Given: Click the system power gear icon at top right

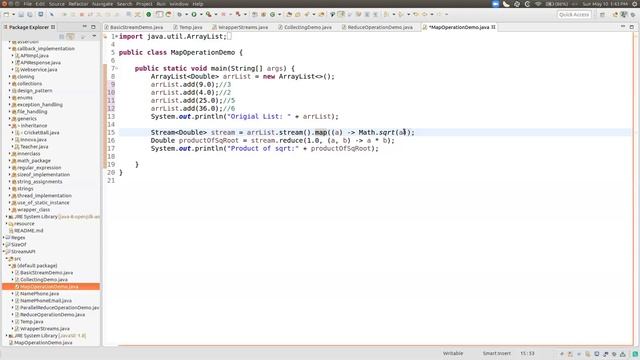Looking at the screenshot, I should pos(634,4).
